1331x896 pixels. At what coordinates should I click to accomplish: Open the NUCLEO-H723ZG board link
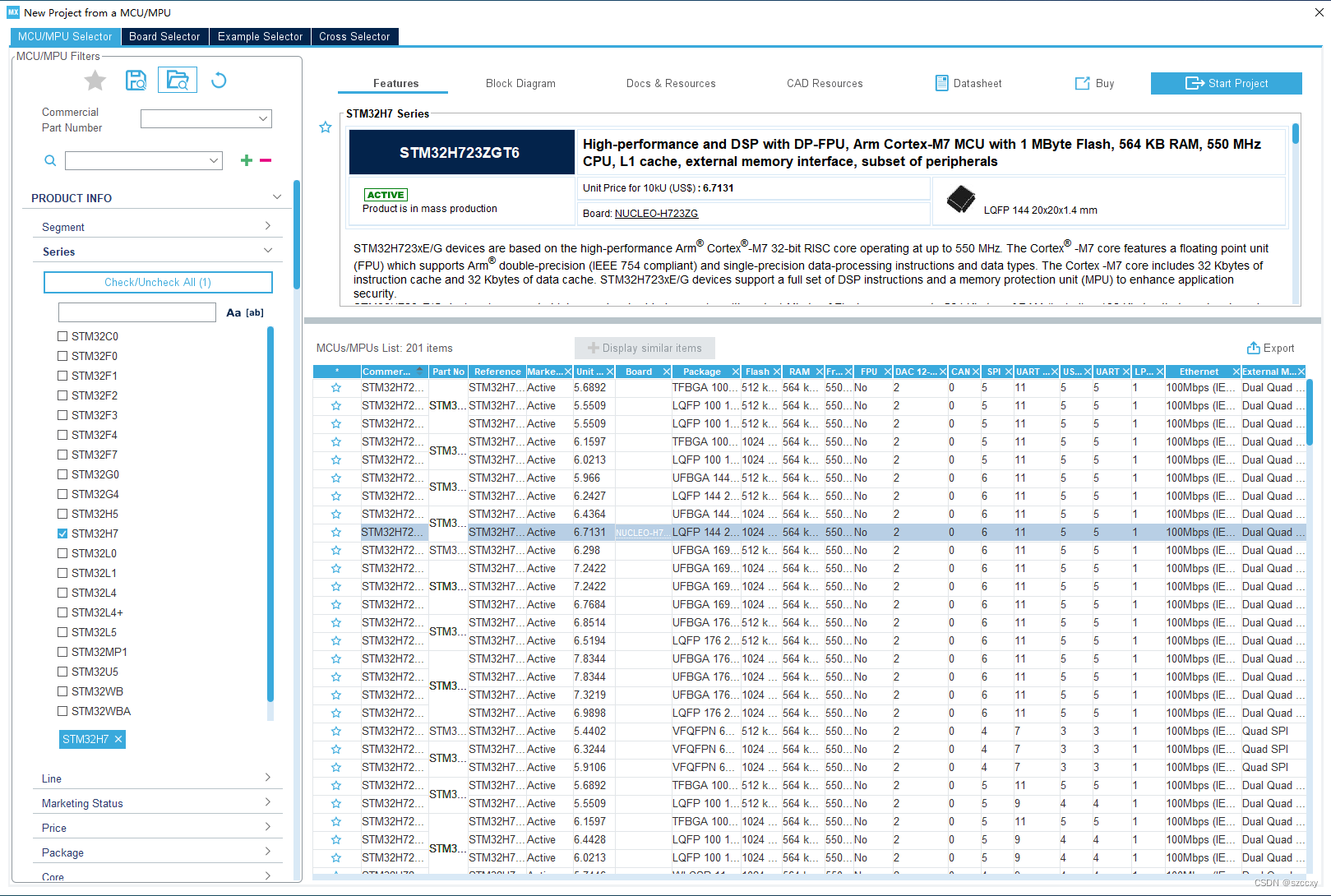click(x=656, y=214)
